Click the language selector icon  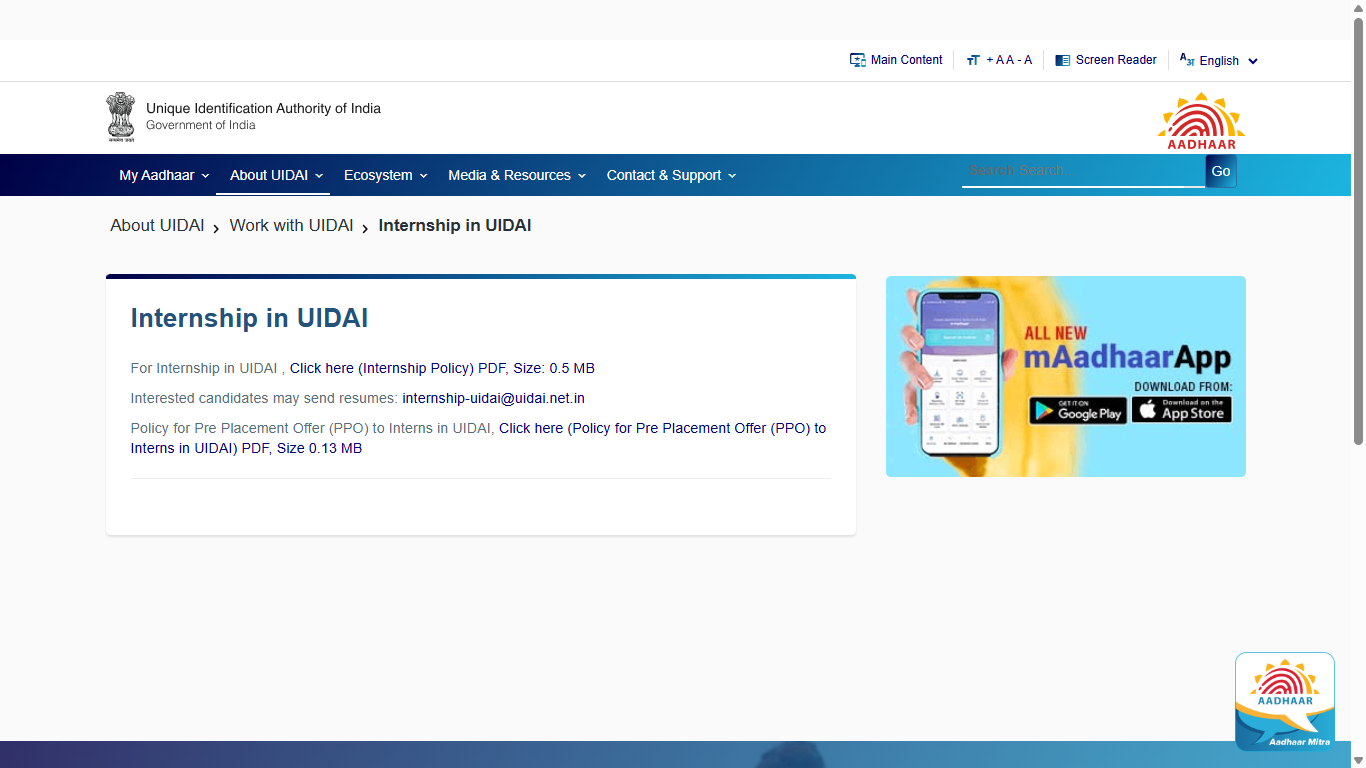coord(1187,60)
